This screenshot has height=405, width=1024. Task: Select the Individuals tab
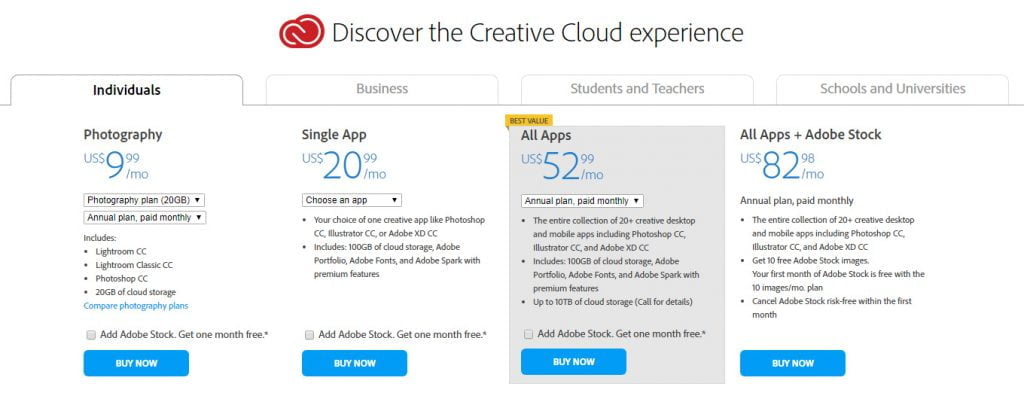(127, 90)
